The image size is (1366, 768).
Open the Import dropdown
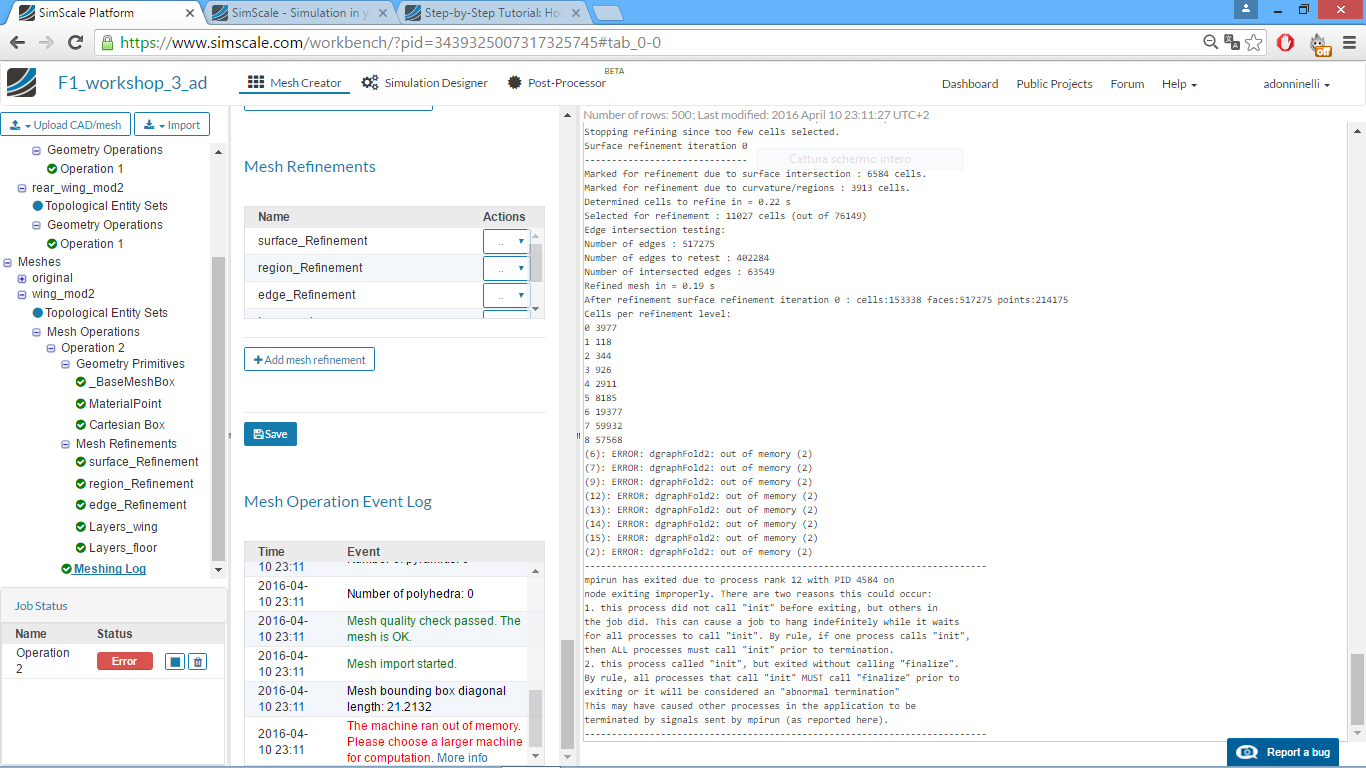coord(172,125)
